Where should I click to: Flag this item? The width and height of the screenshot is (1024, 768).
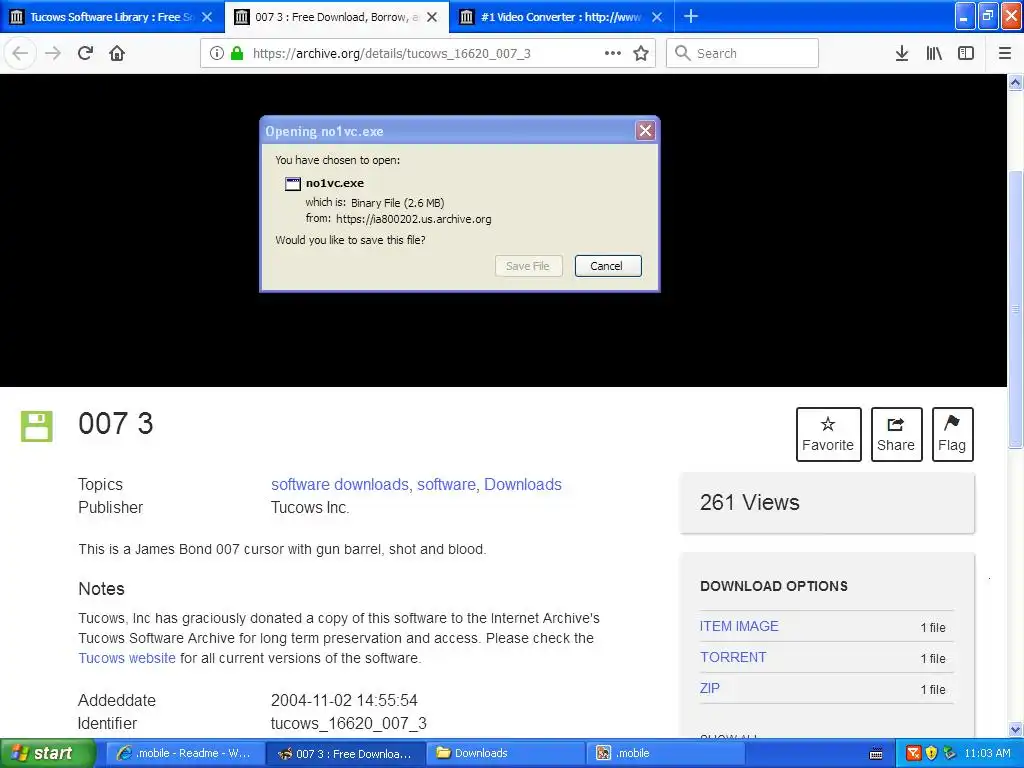point(952,434)
